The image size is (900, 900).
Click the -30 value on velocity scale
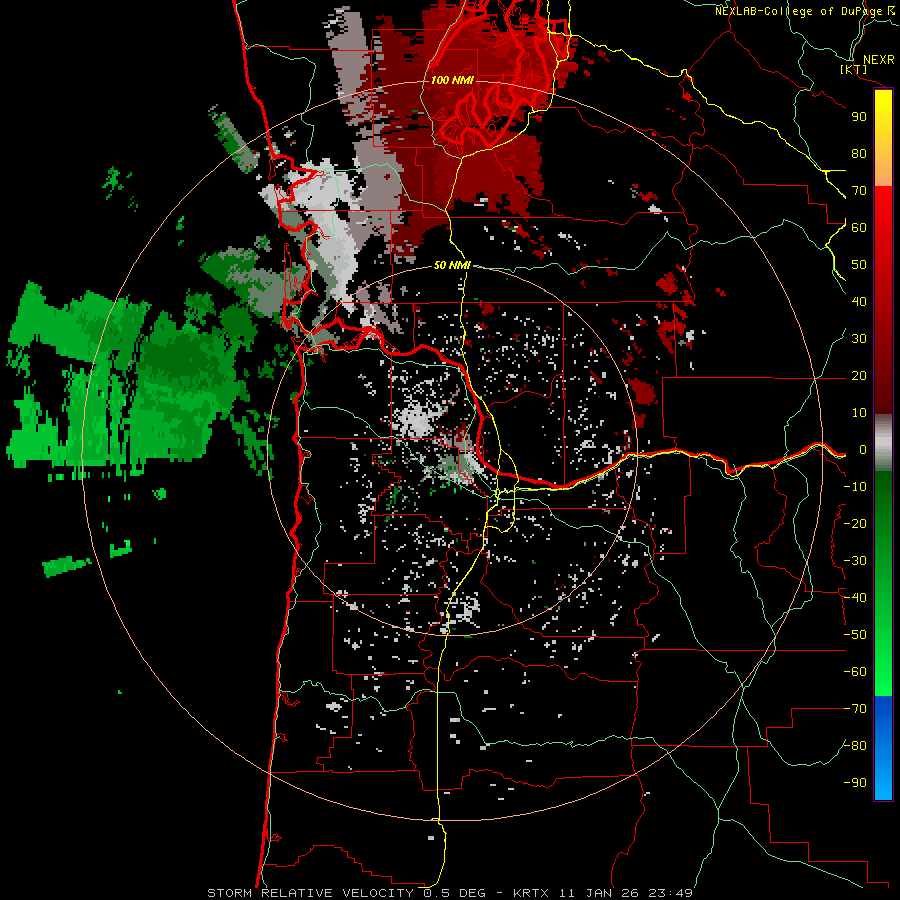[x=855, y=561]
